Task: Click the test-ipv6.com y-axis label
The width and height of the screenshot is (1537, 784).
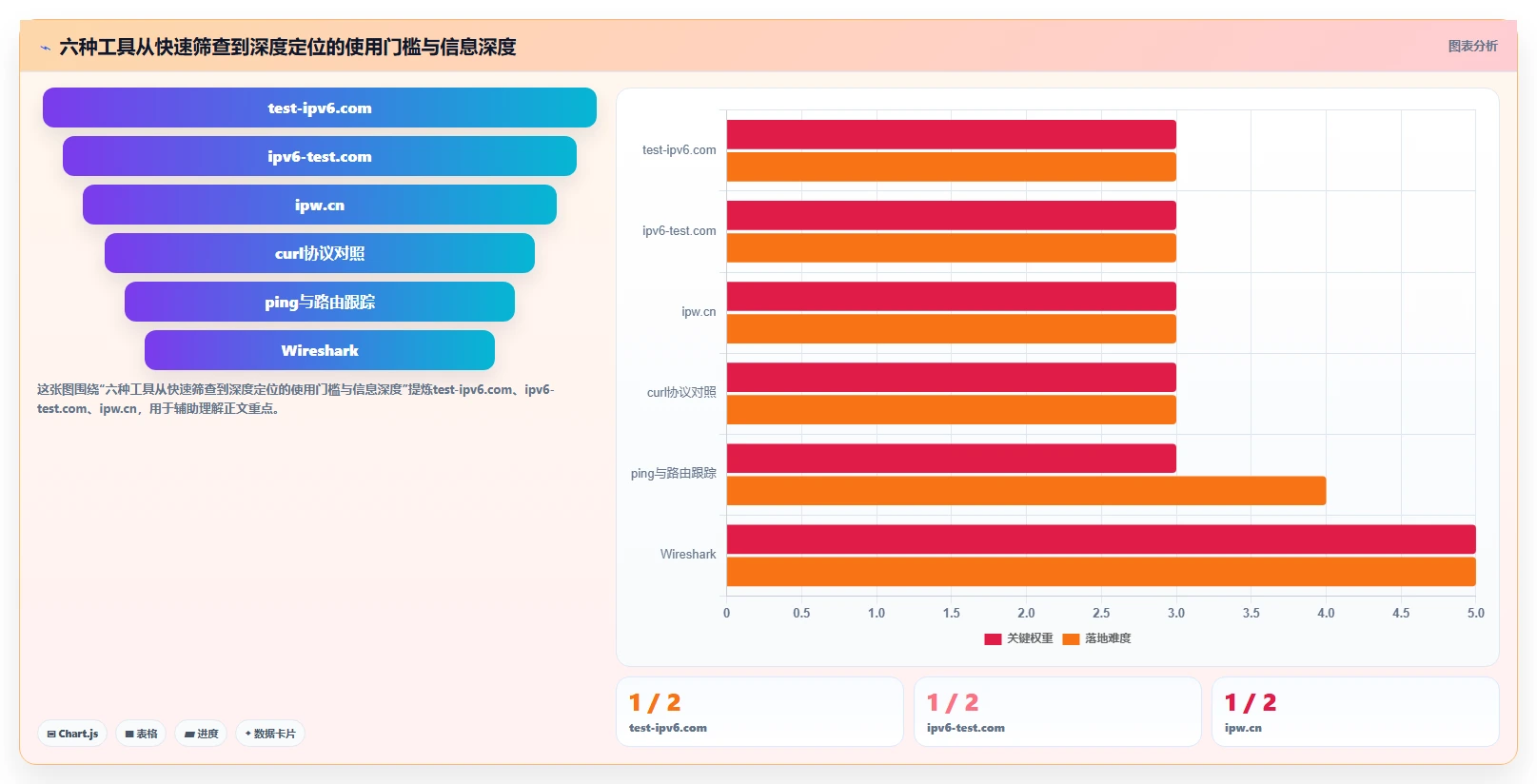Action: click(679, 149)
